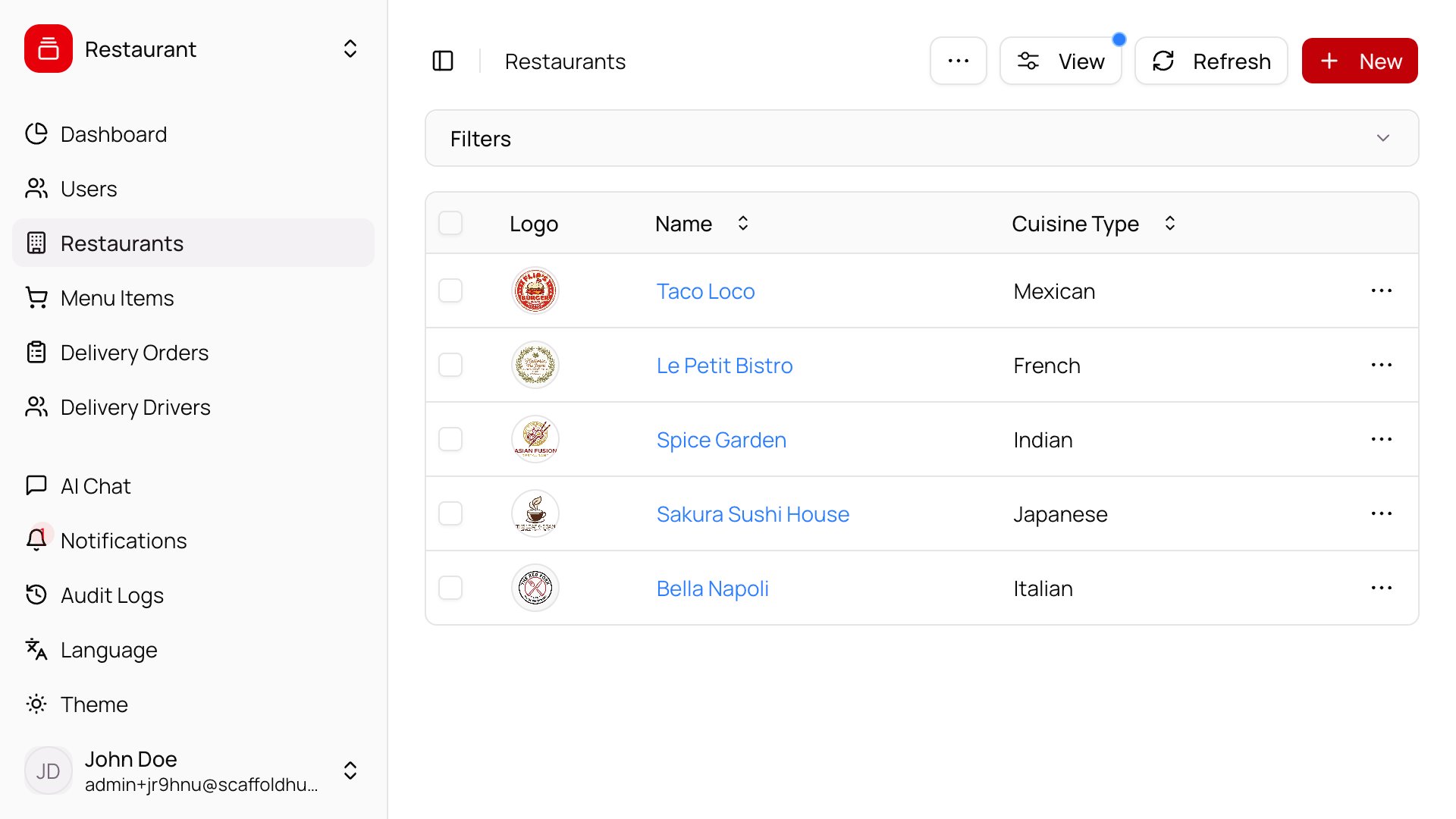Screen dimensions: 1456x819
Task: Create a new restaurant with the New button
Action: point(1359,61)
